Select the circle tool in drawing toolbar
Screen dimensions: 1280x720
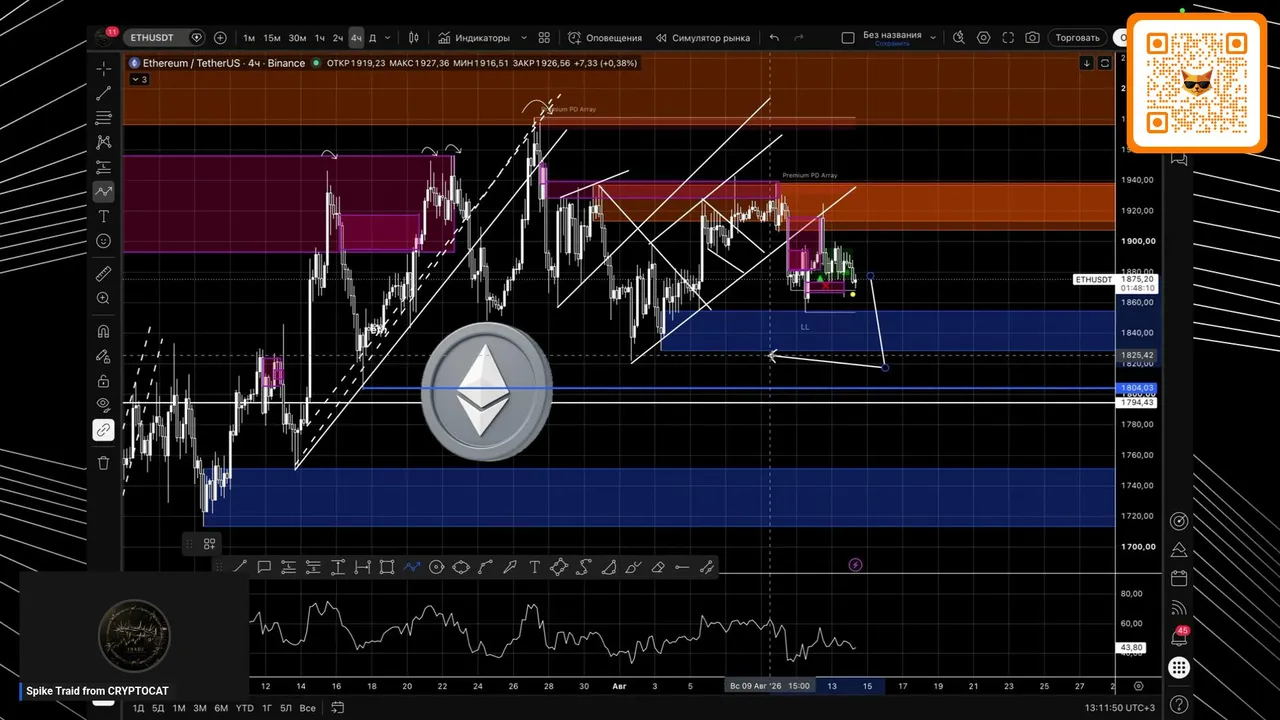[x=436, y=567]
